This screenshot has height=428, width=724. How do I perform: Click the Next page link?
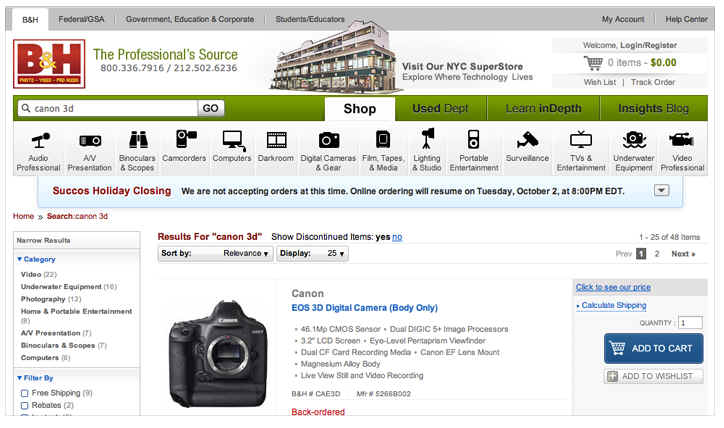683,253
